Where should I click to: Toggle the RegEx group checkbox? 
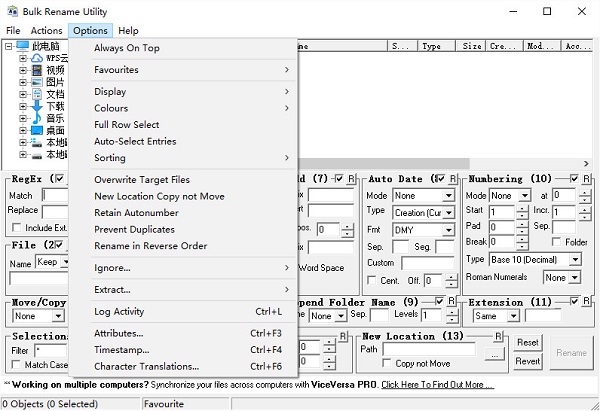coord(59,179)
